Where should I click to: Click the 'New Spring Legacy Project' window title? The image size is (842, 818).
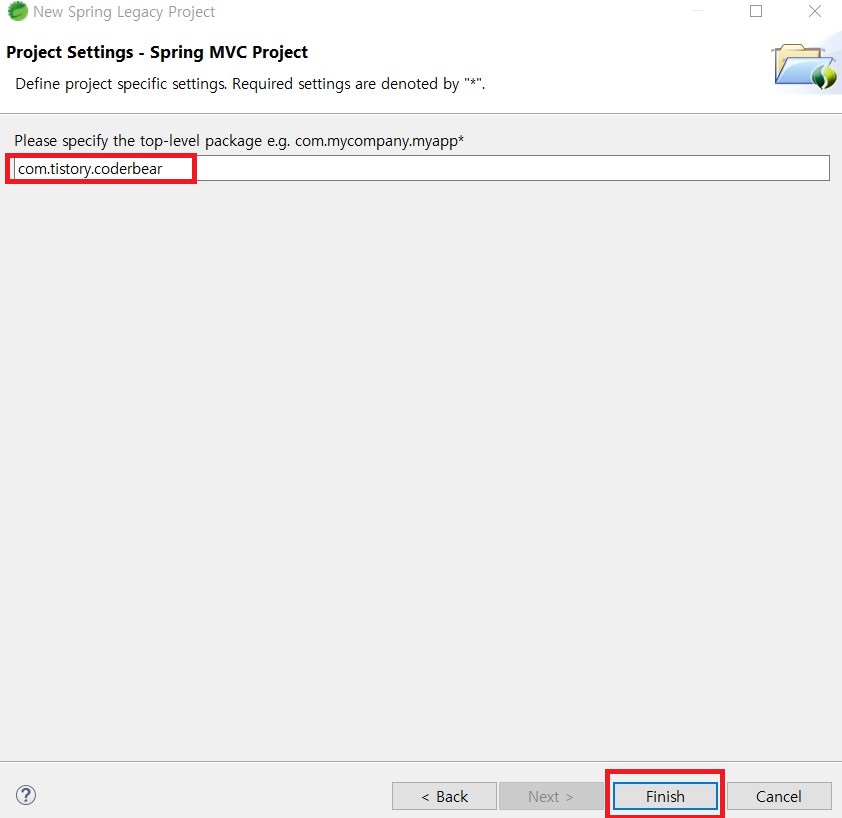[124, 12]
